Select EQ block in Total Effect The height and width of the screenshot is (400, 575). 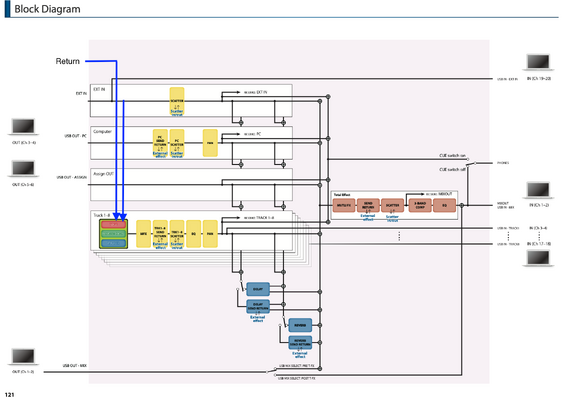pyautogui.click(x=444, y=205)
